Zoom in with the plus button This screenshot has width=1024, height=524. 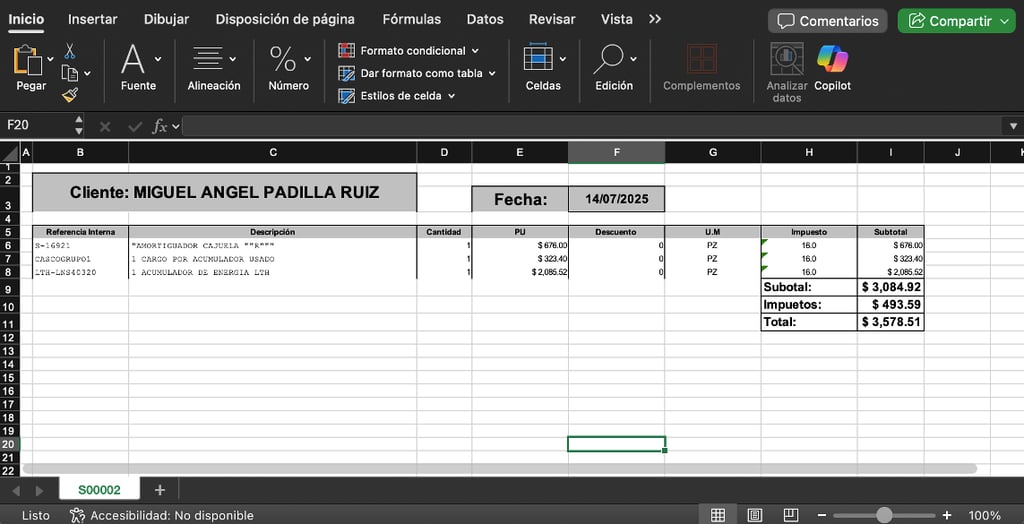tap(947, 516)
